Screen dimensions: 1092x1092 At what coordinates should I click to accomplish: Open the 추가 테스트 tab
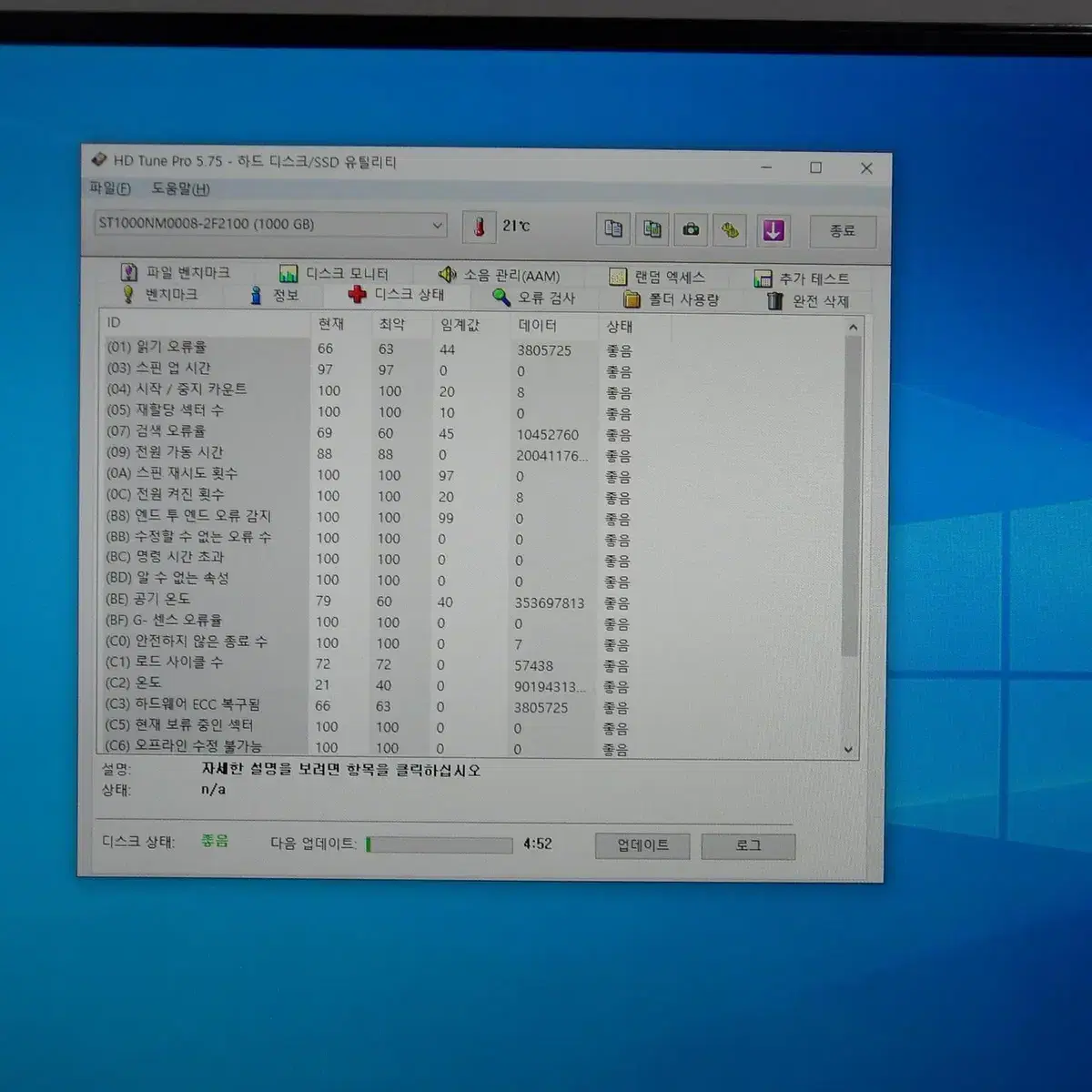pyautogui.click(x=802, y=278)
